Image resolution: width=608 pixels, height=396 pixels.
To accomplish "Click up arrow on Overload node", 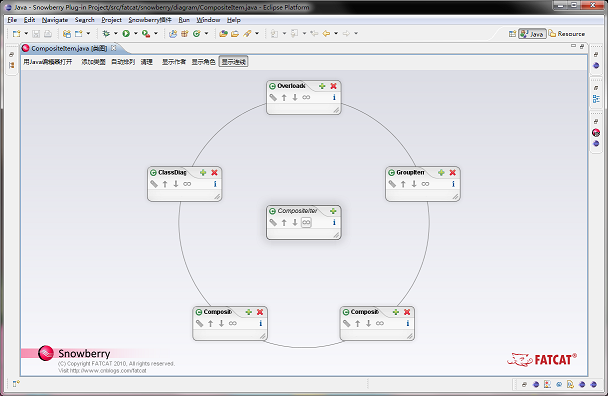I will (284, 97).
